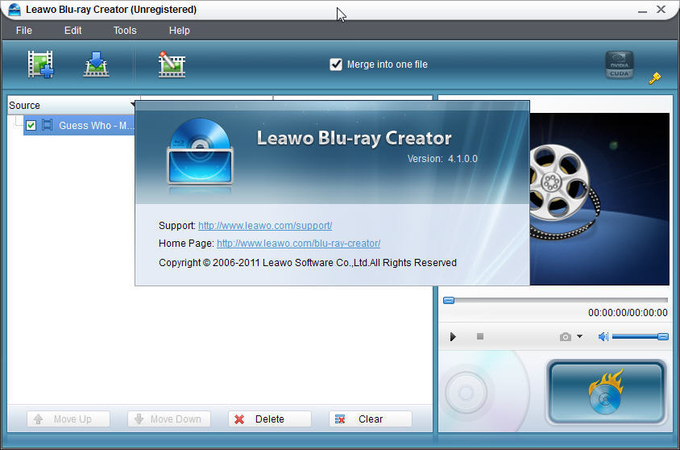Click the Add Video toolbar icon

coord(40,64)
